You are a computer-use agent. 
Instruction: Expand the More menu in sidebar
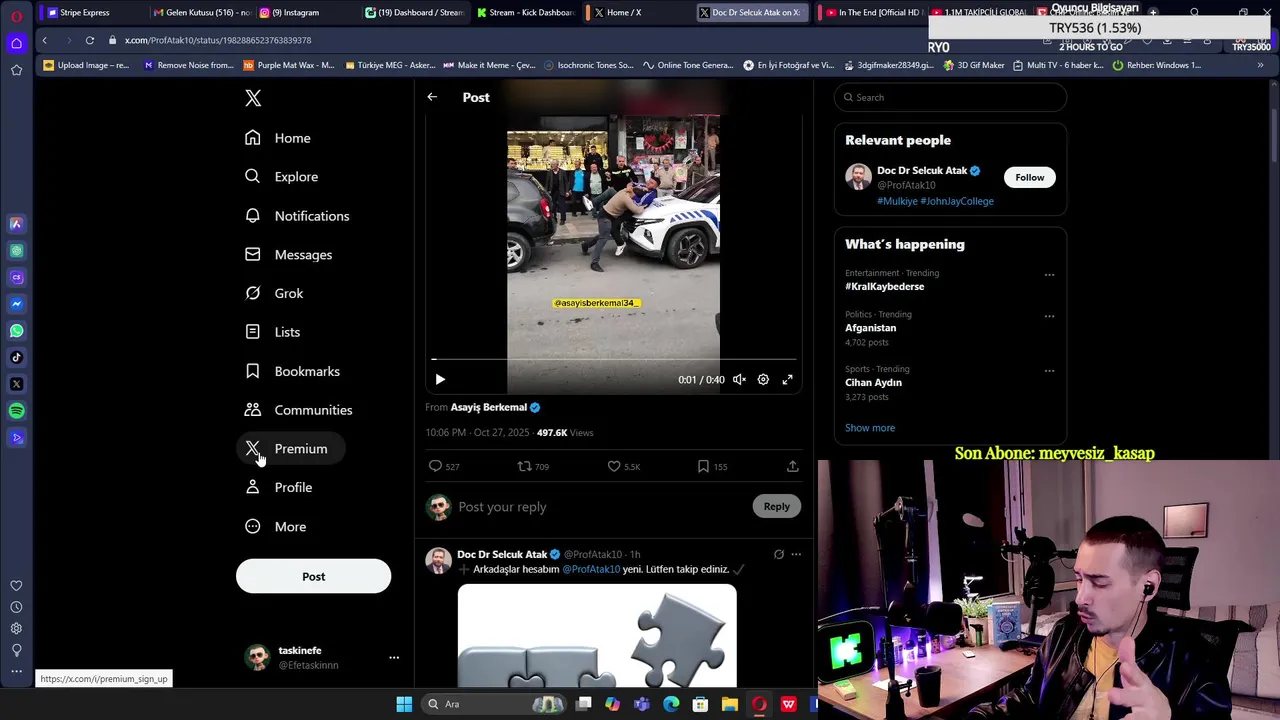tap(276, 527)
